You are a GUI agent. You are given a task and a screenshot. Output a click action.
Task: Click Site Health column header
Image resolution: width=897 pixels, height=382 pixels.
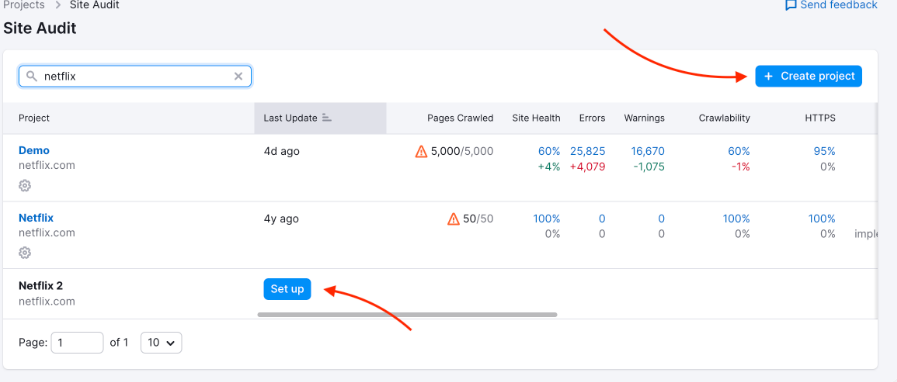536,118
